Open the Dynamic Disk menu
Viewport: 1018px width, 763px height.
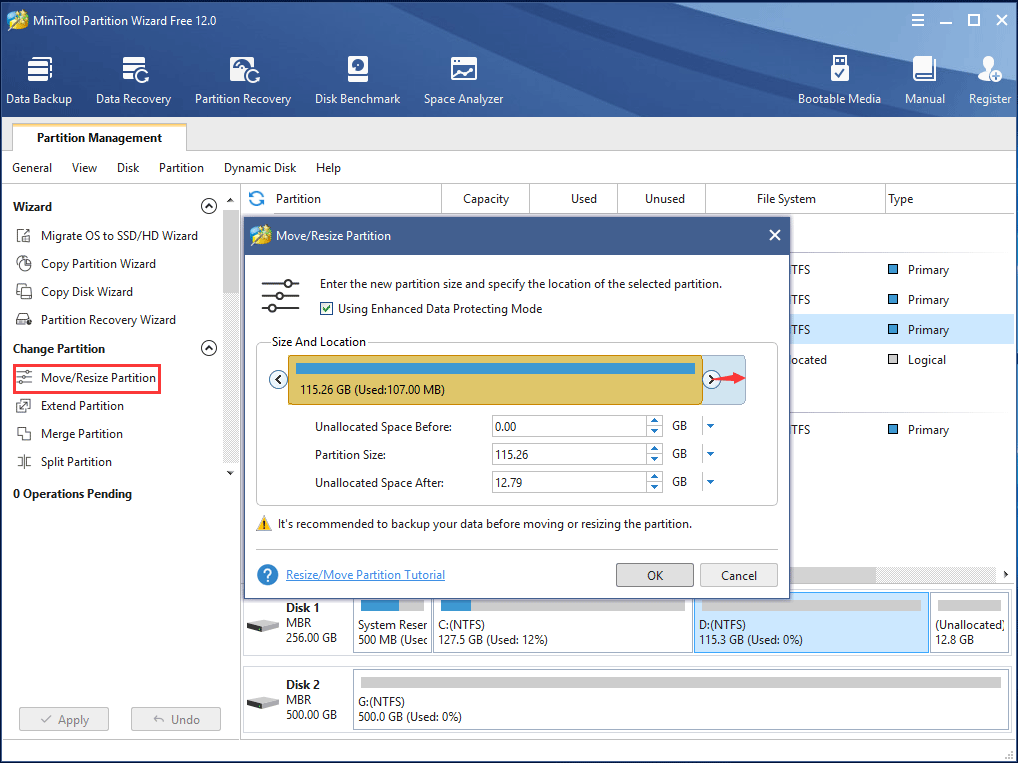click(260, 168)
